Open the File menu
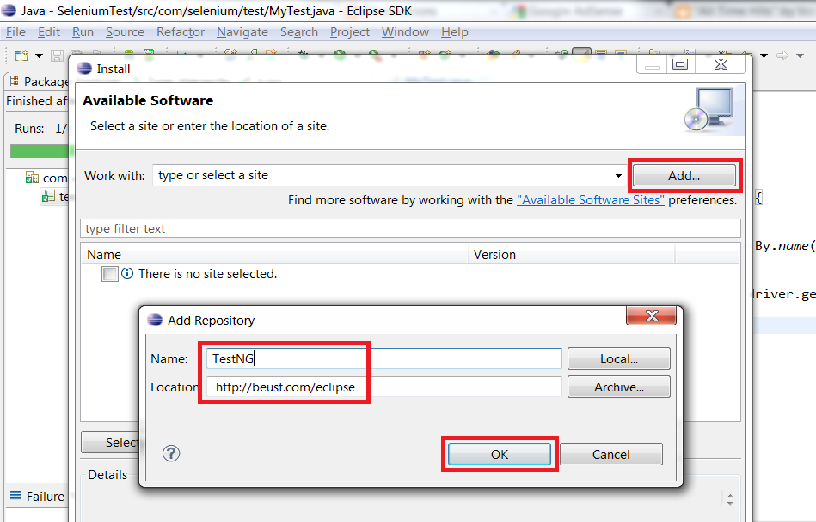The height and width of the screenshot is (522, 816). point(16,32)
